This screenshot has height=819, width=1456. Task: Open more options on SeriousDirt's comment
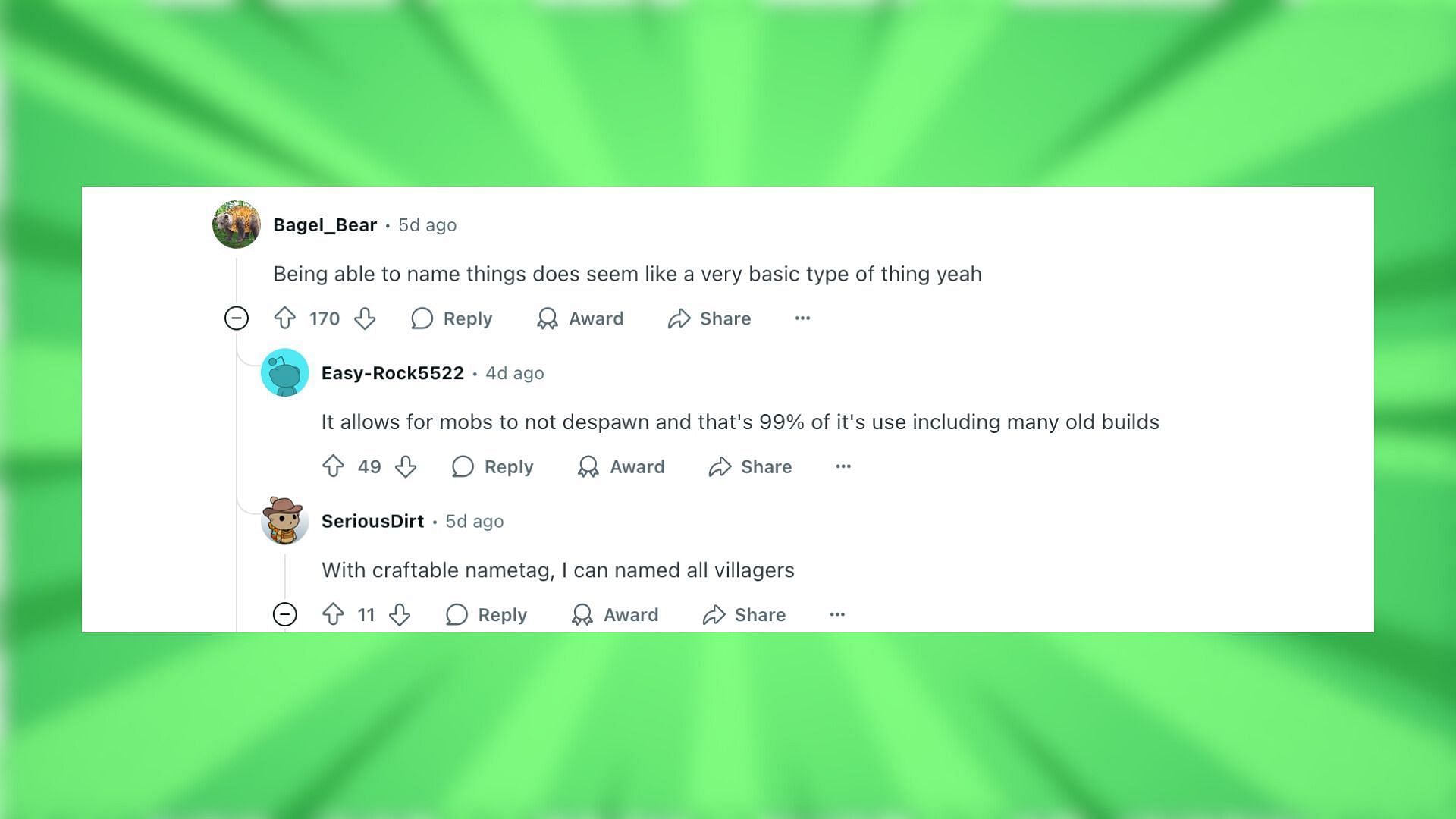tap(837, 614)
